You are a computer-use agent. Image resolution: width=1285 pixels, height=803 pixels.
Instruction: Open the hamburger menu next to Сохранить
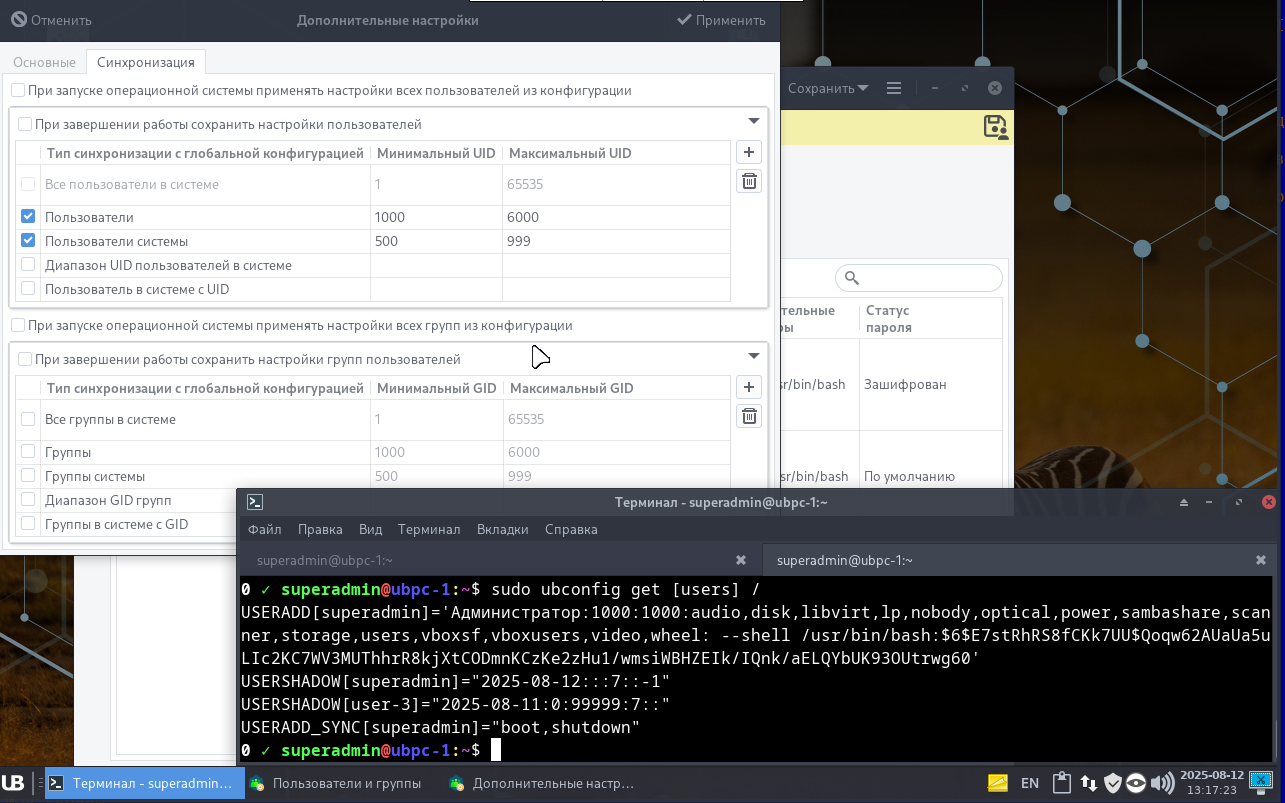coord(894,88)
